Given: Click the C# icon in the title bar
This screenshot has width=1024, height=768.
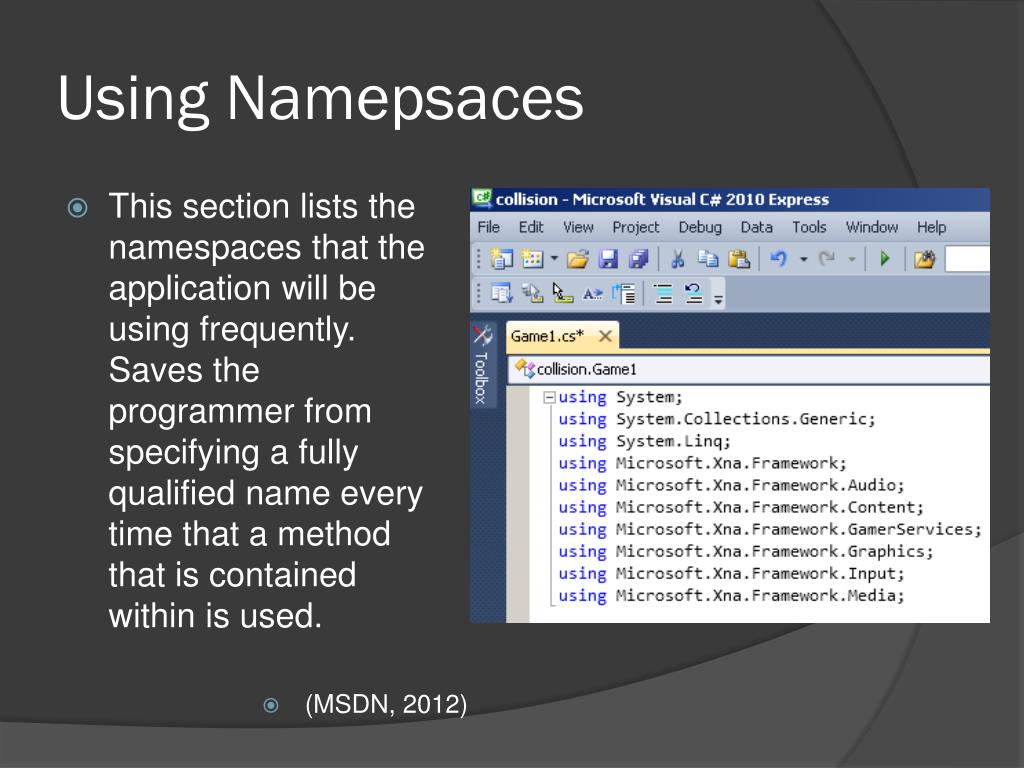Looking at the screenshot, I should point(483,198).
